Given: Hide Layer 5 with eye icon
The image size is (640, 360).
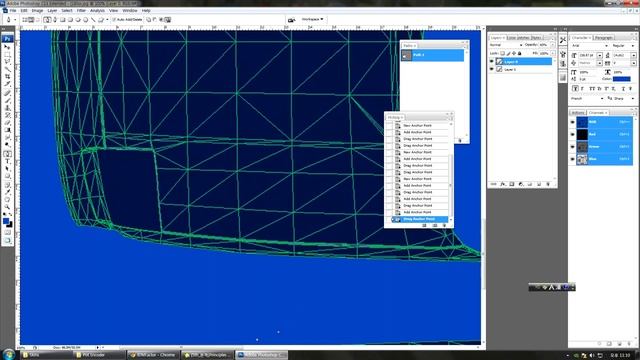Looking at the screenshot, I should pos(491,69).
